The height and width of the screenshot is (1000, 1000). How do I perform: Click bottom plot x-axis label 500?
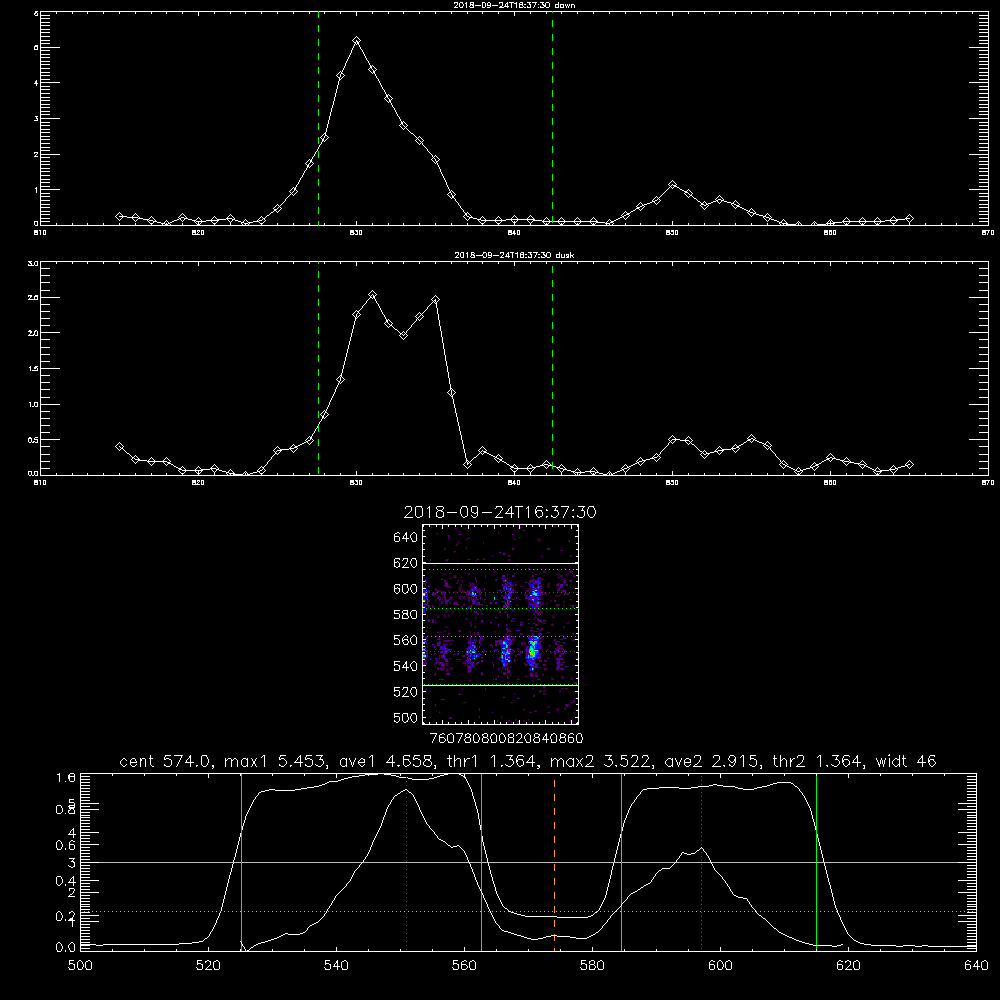(x=80, y=966)
